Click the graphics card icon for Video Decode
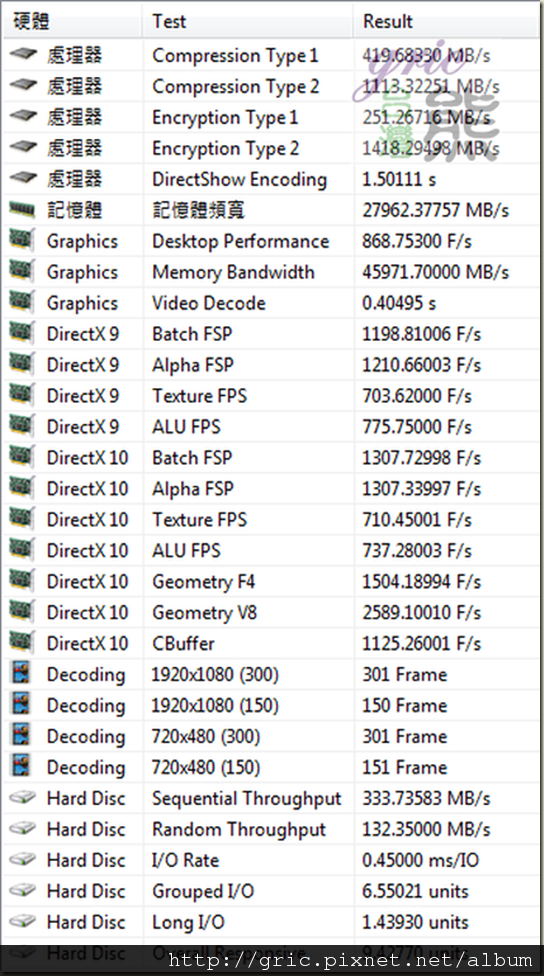The height and width of the screenshot is (976, 544). (x=22, y=302)
